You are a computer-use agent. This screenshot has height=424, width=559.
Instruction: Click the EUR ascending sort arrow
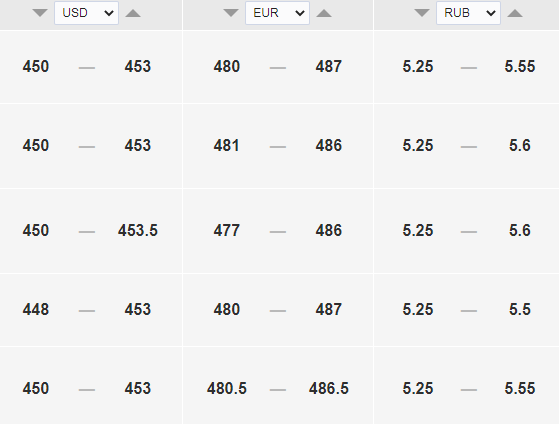pos(324,13)
